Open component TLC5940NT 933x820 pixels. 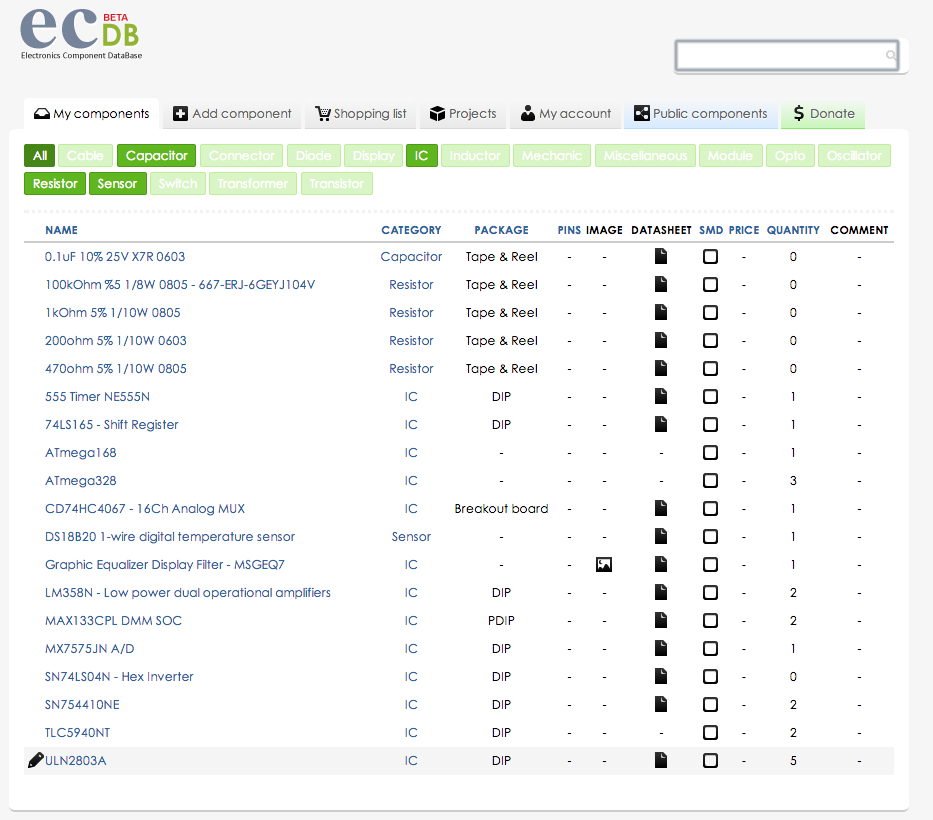[77, 732]
